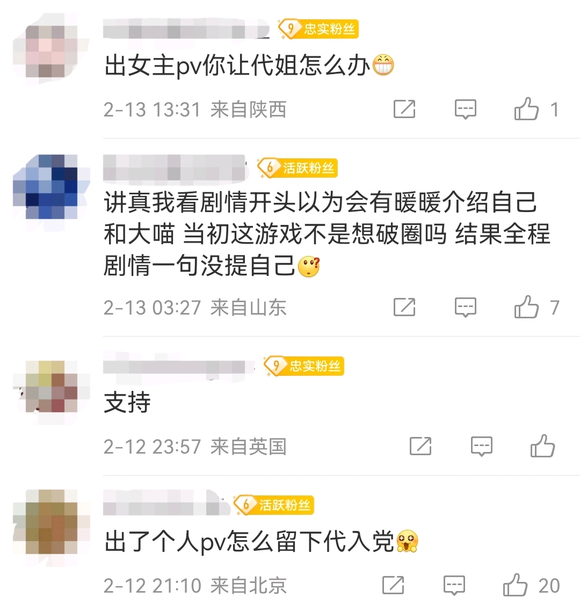Open reply box for 山东 comment
This screenshot has width=580, height=598.
coord(466,307)
